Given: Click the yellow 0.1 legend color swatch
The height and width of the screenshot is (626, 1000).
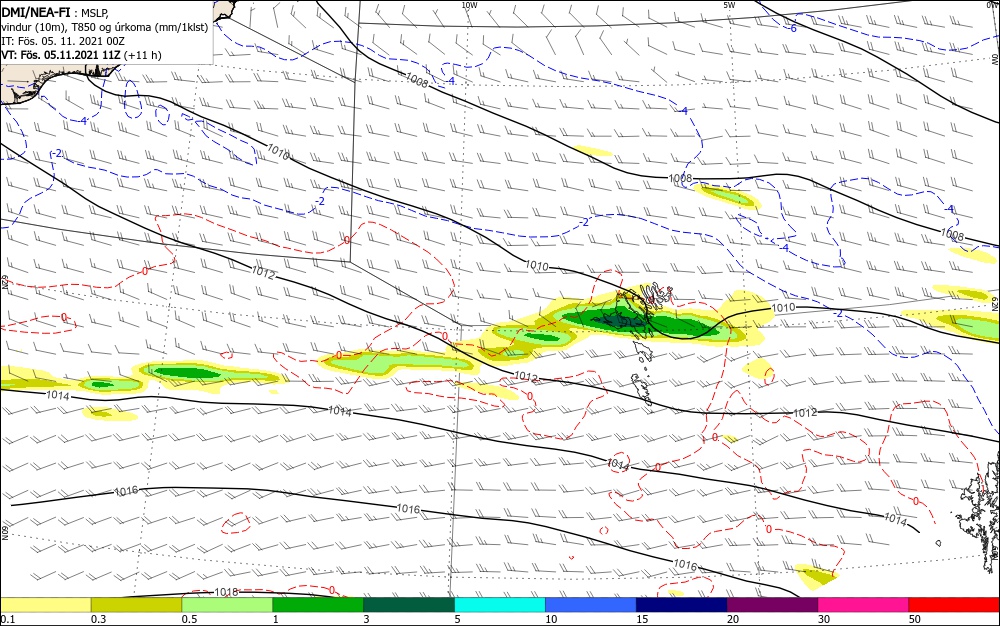Looking at the screenshot, I should (x=46, y=605).
